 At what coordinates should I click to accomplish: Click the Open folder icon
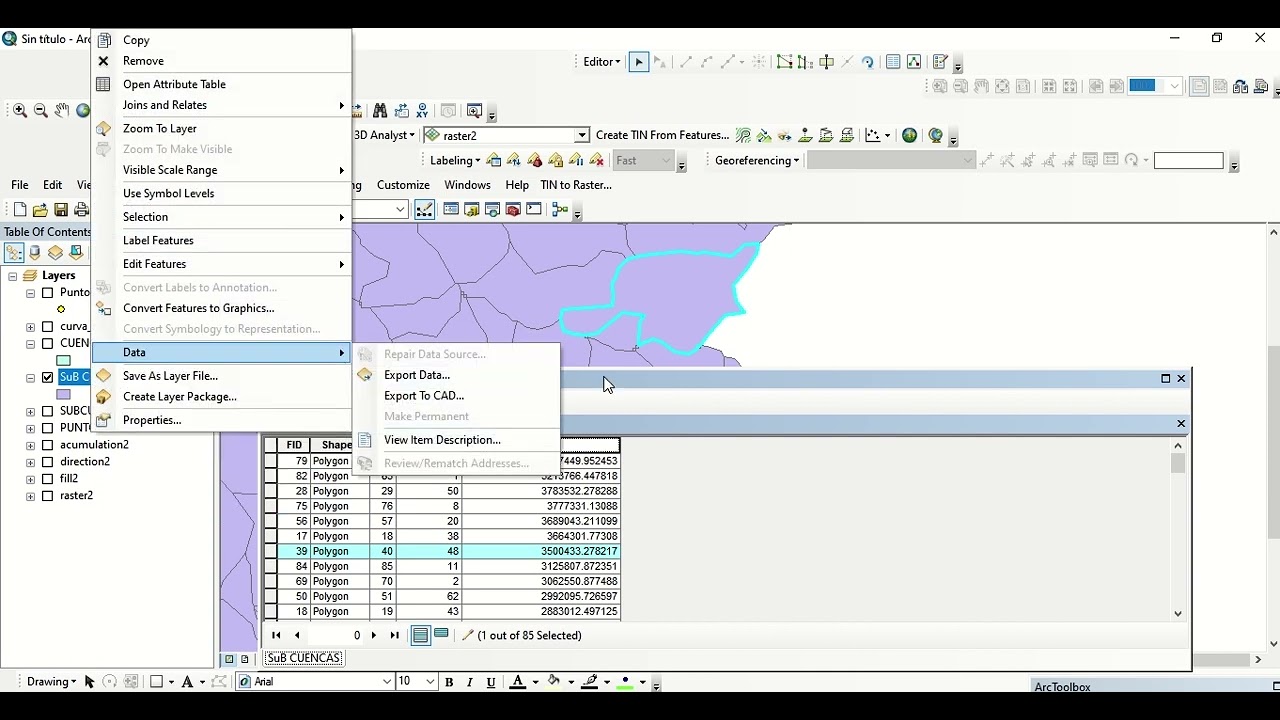point(40,210)
